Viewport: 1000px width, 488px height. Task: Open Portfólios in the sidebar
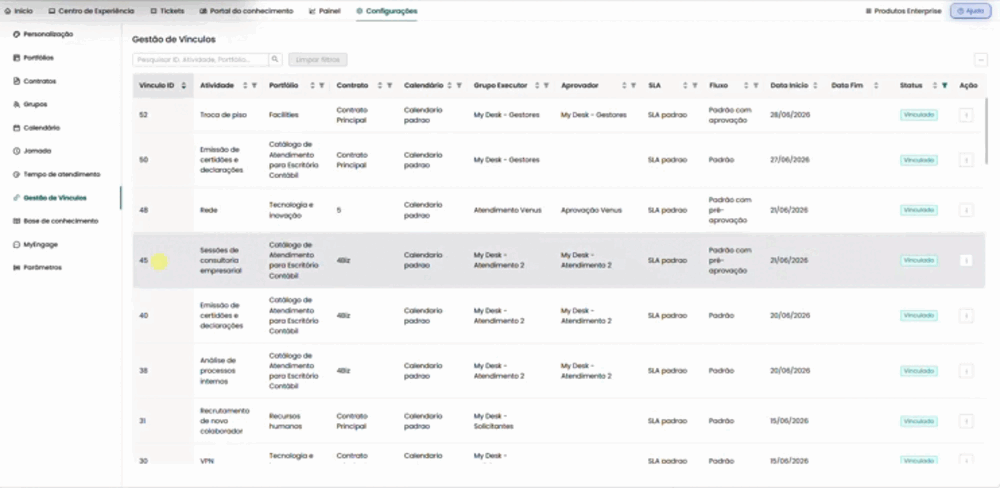point(33,57)
